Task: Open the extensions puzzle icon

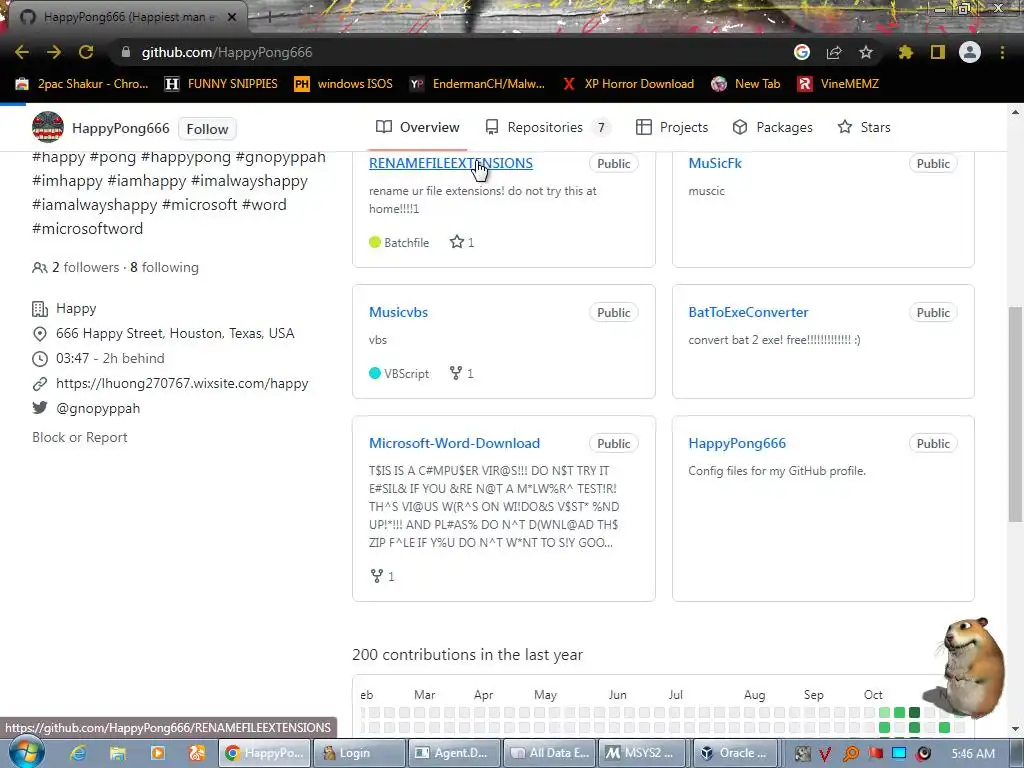Action: (x=906, y=52)
